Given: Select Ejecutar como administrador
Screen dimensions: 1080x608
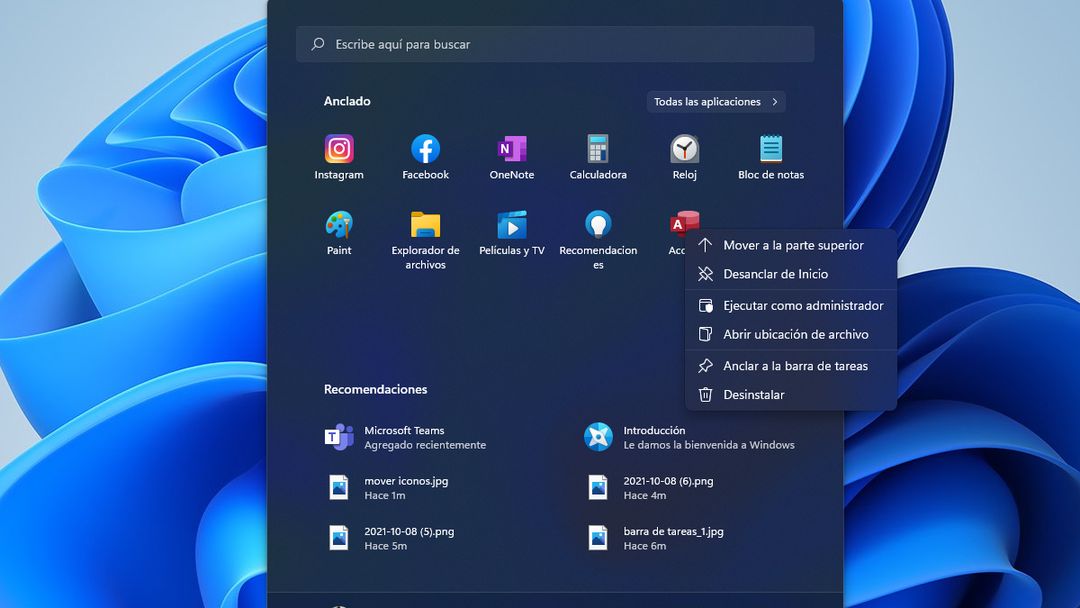Looking at the screenshot, I should (803, 305).
